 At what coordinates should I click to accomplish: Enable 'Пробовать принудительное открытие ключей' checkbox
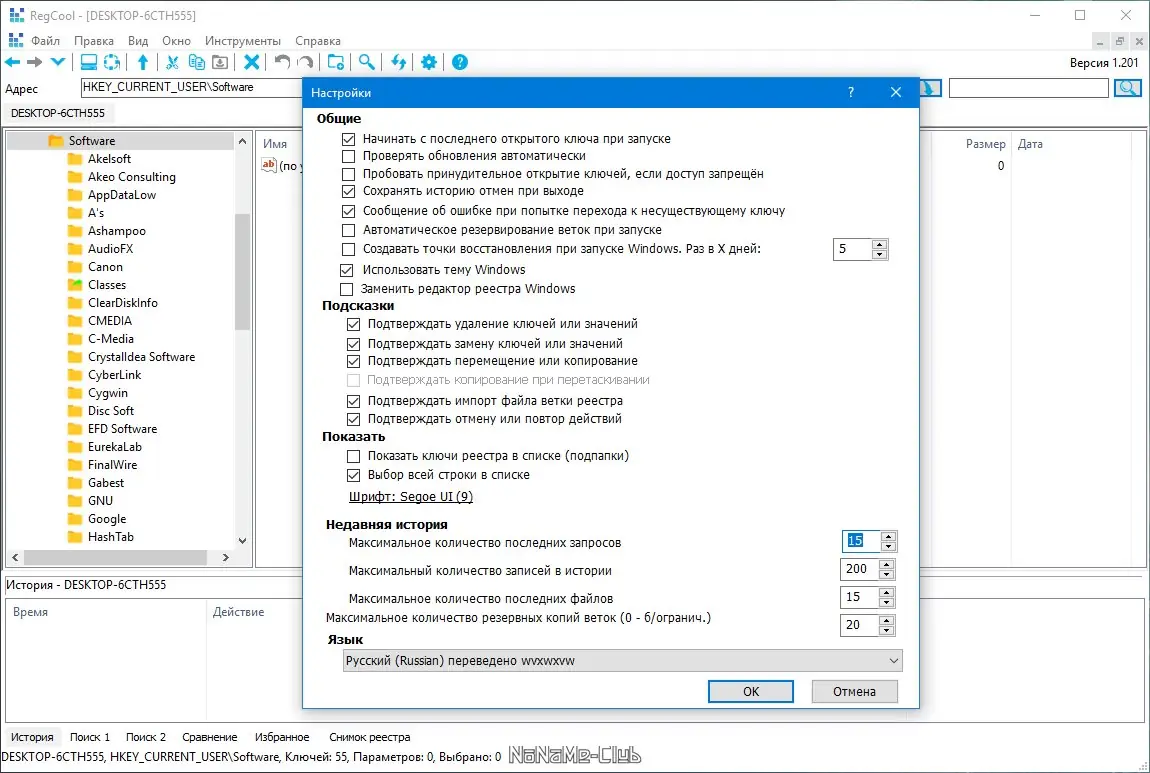pyautogui.click(x=348, y=175)
